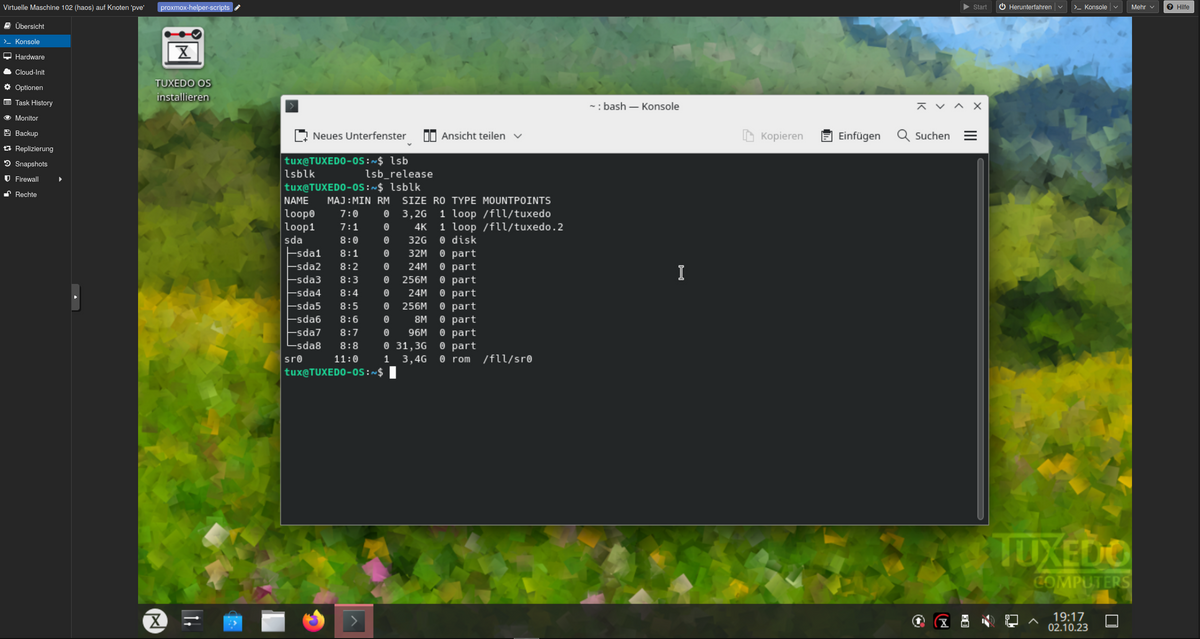Select Snapshots in the Proxmox sidebar

(31, 164)
